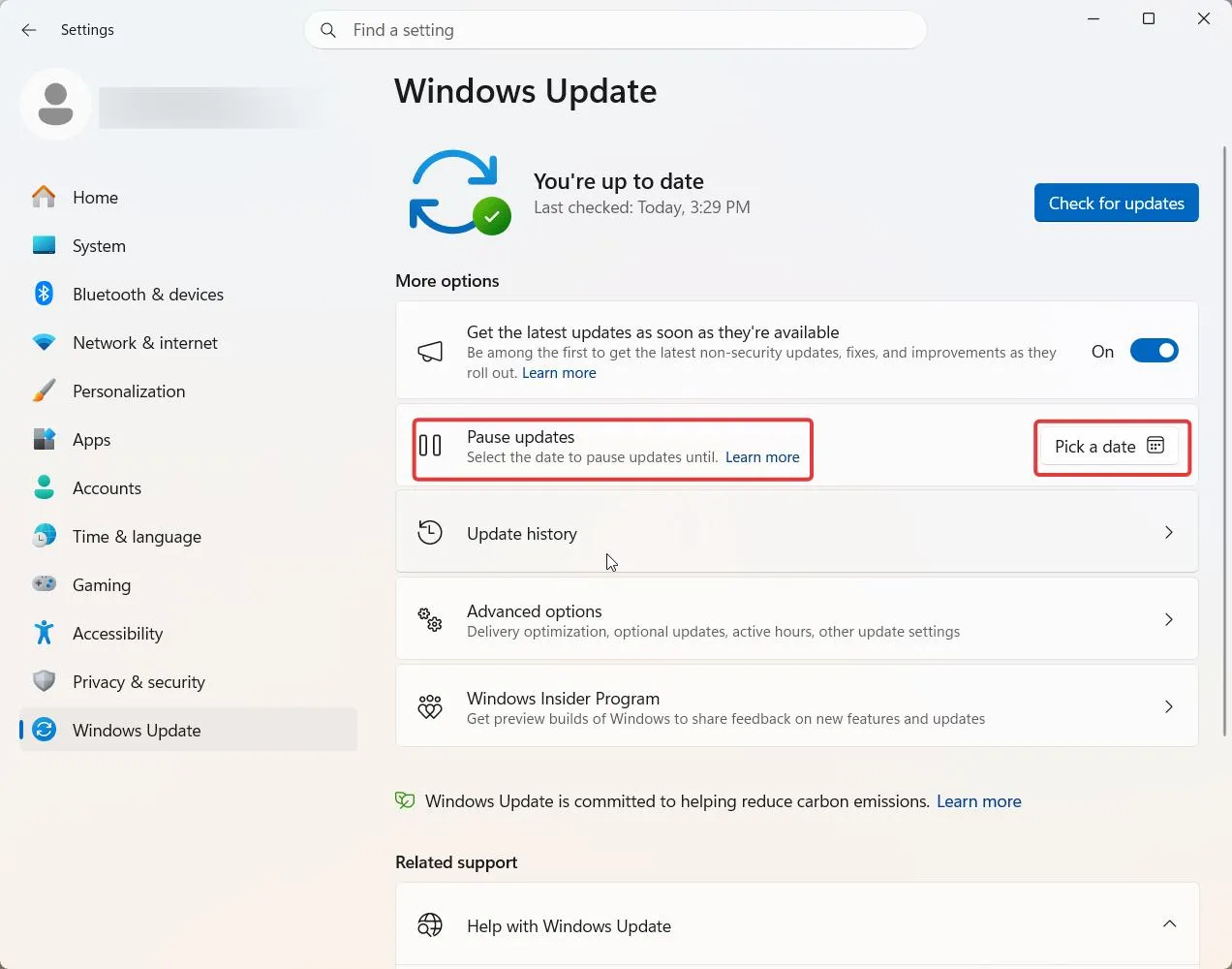Click the System monitor icon
The width and height of the screenshot is (1232, 969).
pyautogui.click(x=44, y=245)
